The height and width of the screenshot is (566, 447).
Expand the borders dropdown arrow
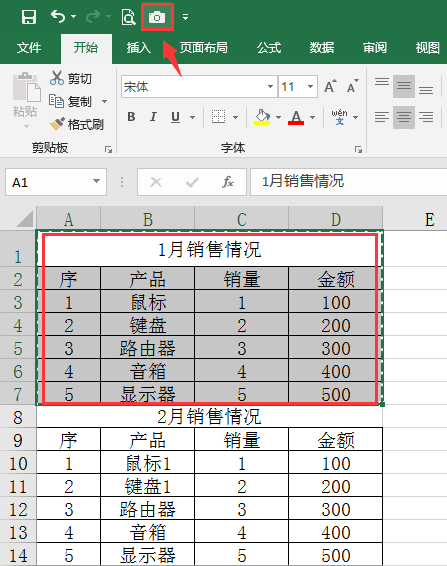click(x=235, y=117)
